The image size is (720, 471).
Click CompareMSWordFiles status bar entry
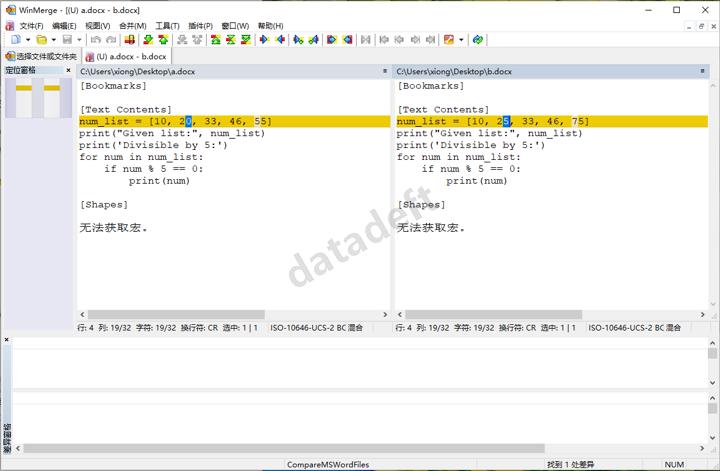click(x=328, y=465)
